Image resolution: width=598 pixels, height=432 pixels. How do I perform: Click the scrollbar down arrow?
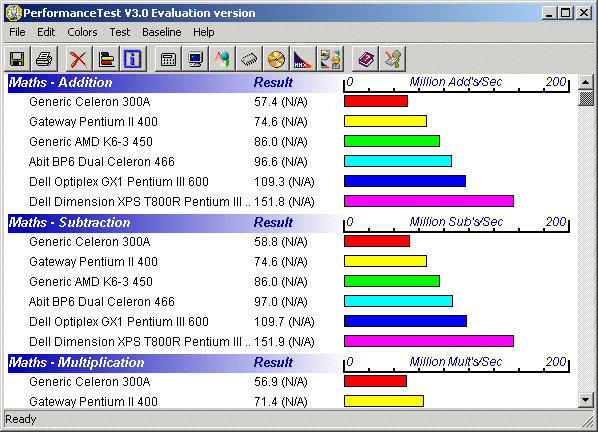click(585, 400)
